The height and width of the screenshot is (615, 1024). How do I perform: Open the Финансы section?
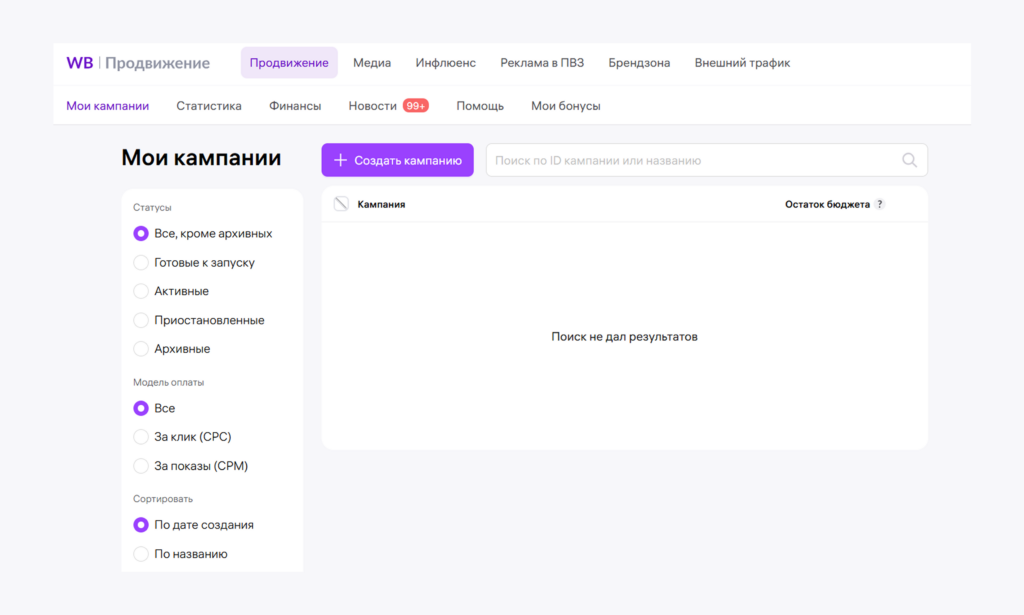pos(294,104)
